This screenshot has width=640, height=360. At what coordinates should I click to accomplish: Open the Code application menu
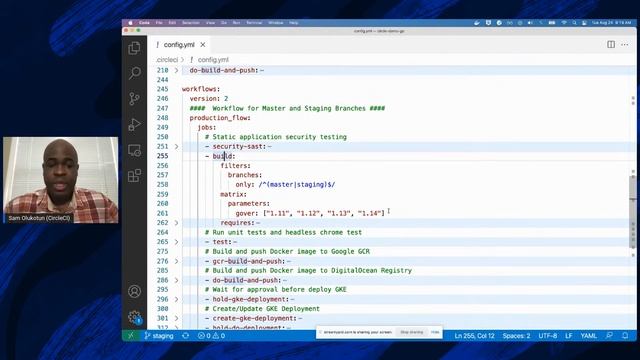click(x=144, y=23)
